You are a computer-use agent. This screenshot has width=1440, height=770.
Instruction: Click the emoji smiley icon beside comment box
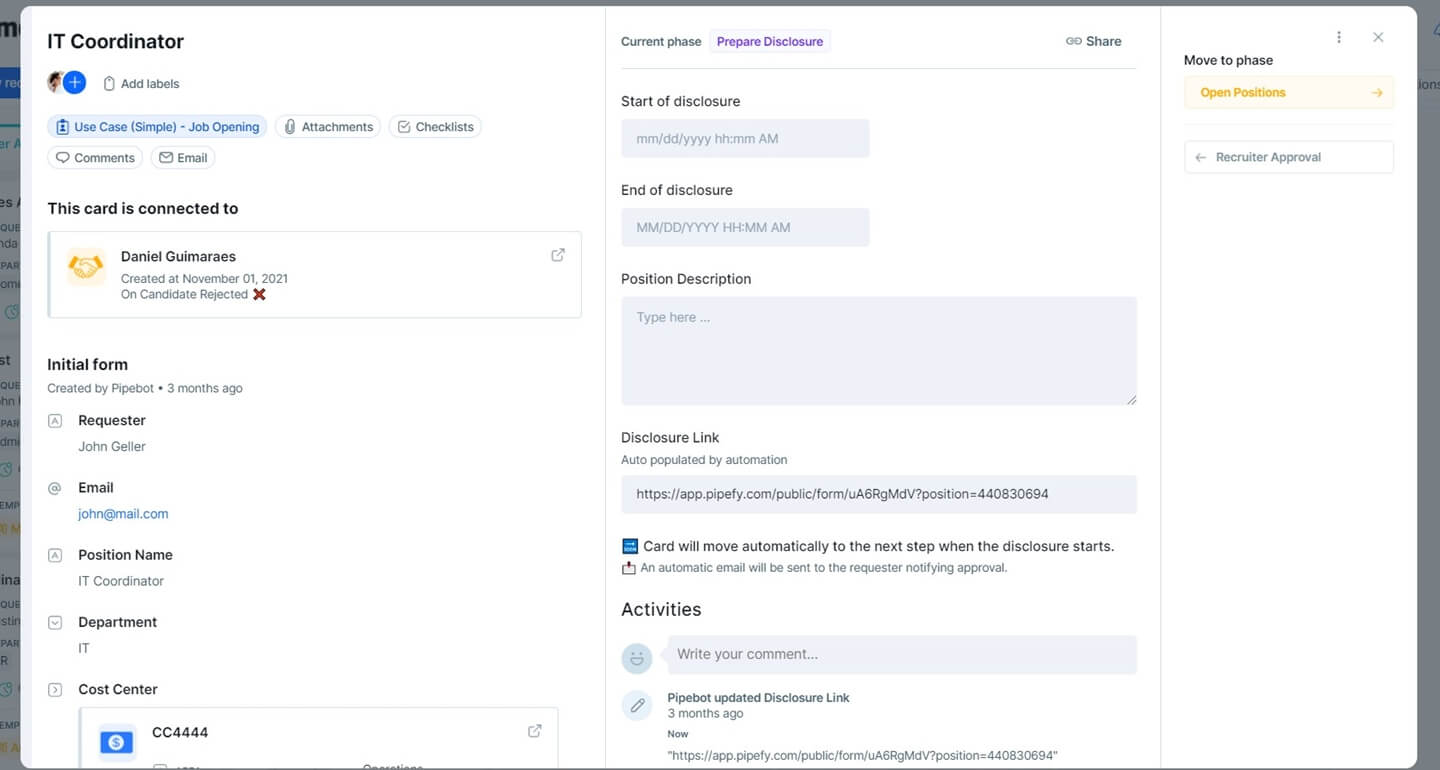point(637,658)
